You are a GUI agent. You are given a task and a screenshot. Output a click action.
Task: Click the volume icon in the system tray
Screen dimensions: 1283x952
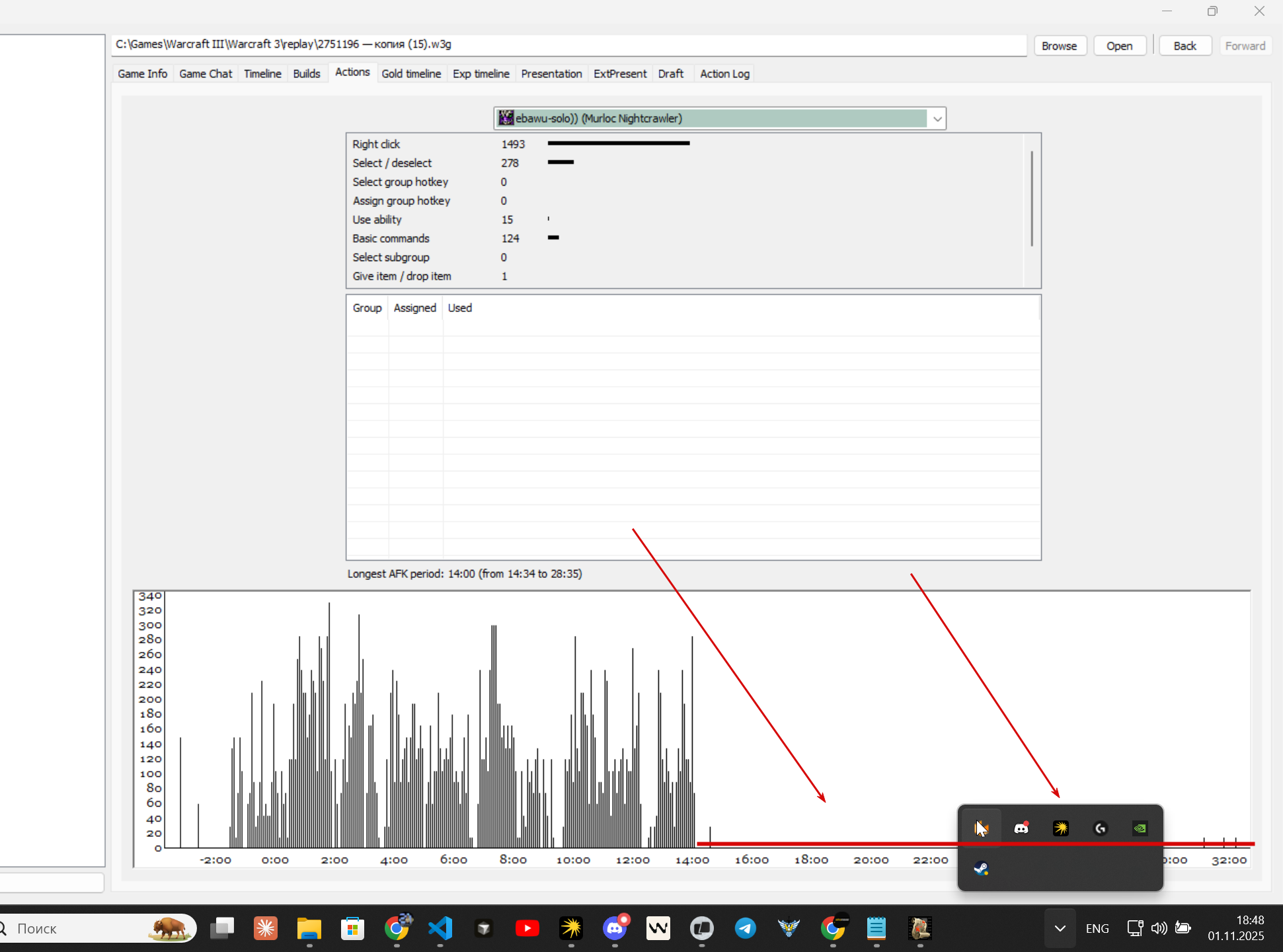coord(1159,928)
